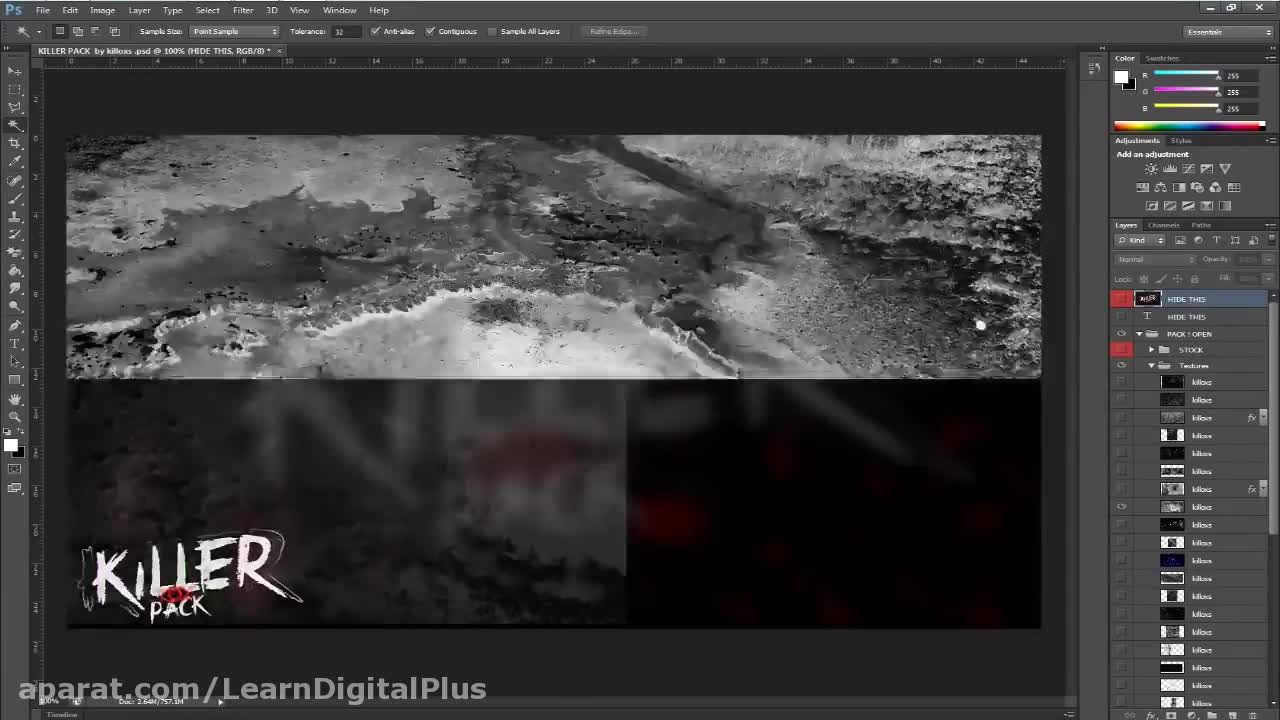Click the foreground color swatch in toolbox

pos(11,446)
